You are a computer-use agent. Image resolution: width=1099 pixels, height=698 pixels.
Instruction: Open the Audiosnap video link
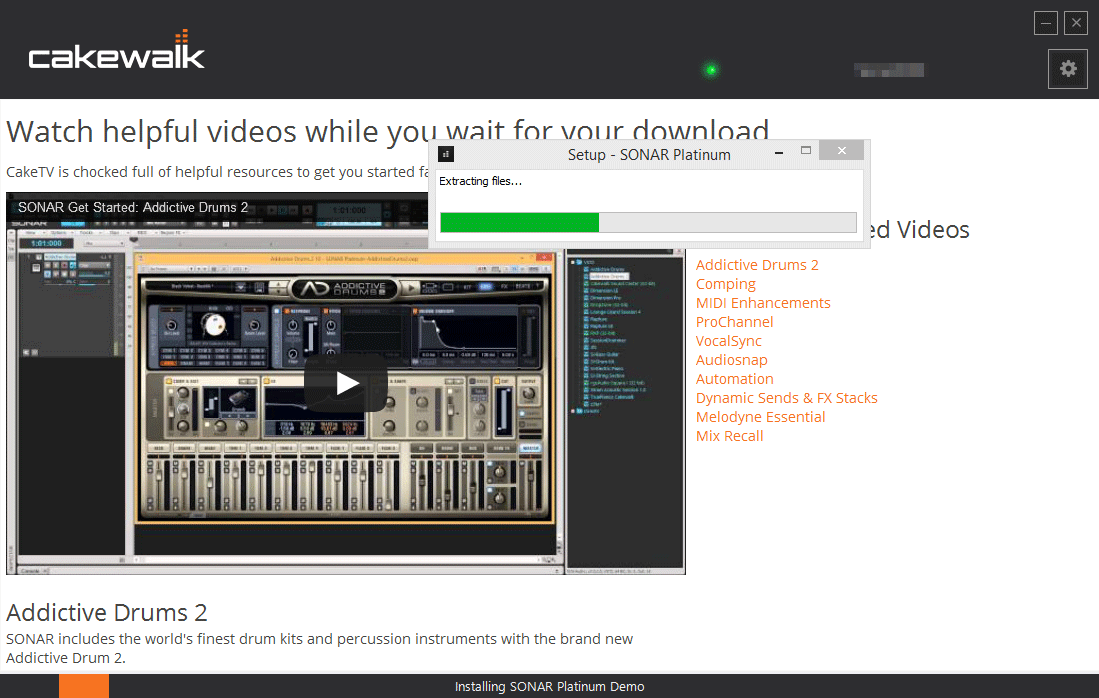pyautogui.click(x=731, y=360)
